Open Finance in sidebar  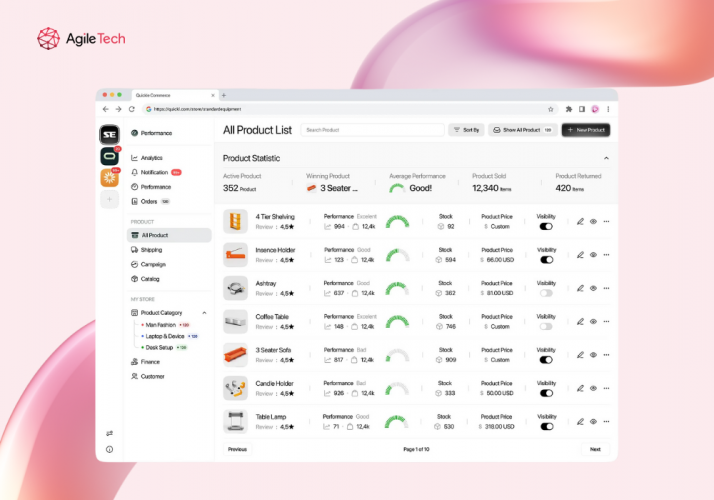pyautogui.click(x=145, y=362)
